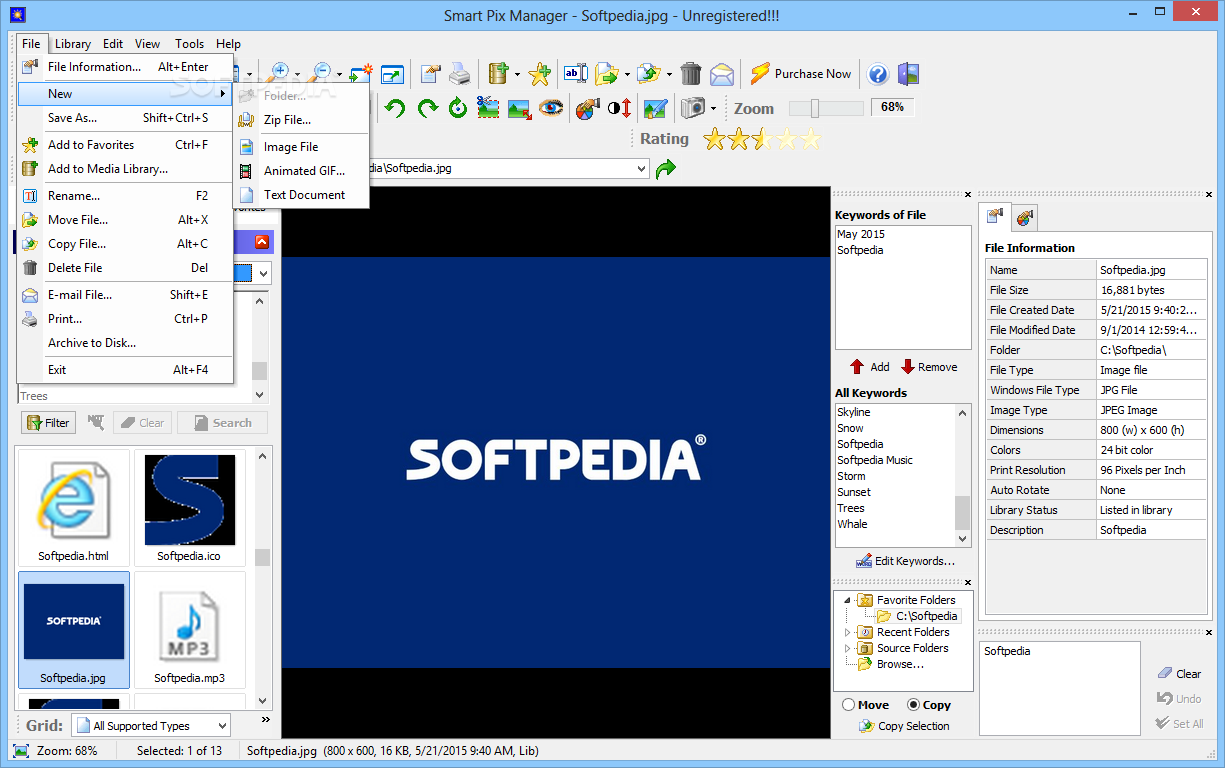The width and height of the screenshot is (1225, 768).
Task: Click the Remove keyword button
Action: 929,367
